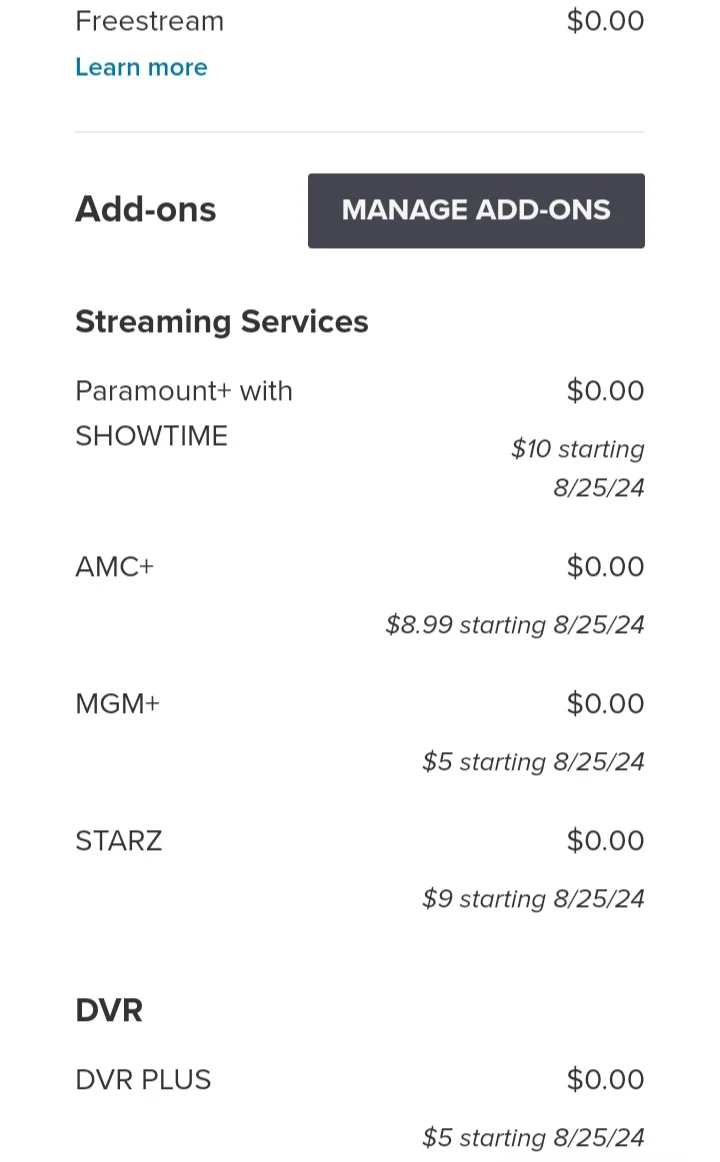720x1162 pixels.
Task: Click the $9 starting 8/25/24 note
Action: coord(533,899)
